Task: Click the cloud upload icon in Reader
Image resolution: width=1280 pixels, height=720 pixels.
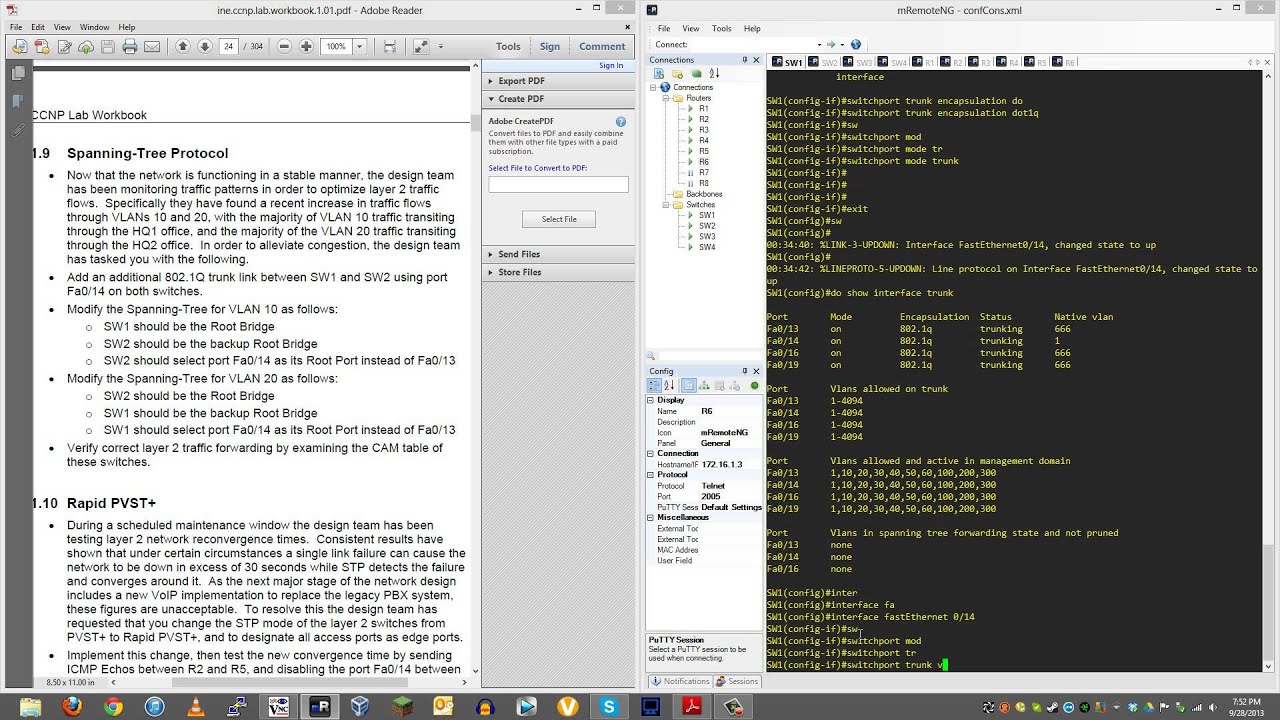Action: (85, 46)
